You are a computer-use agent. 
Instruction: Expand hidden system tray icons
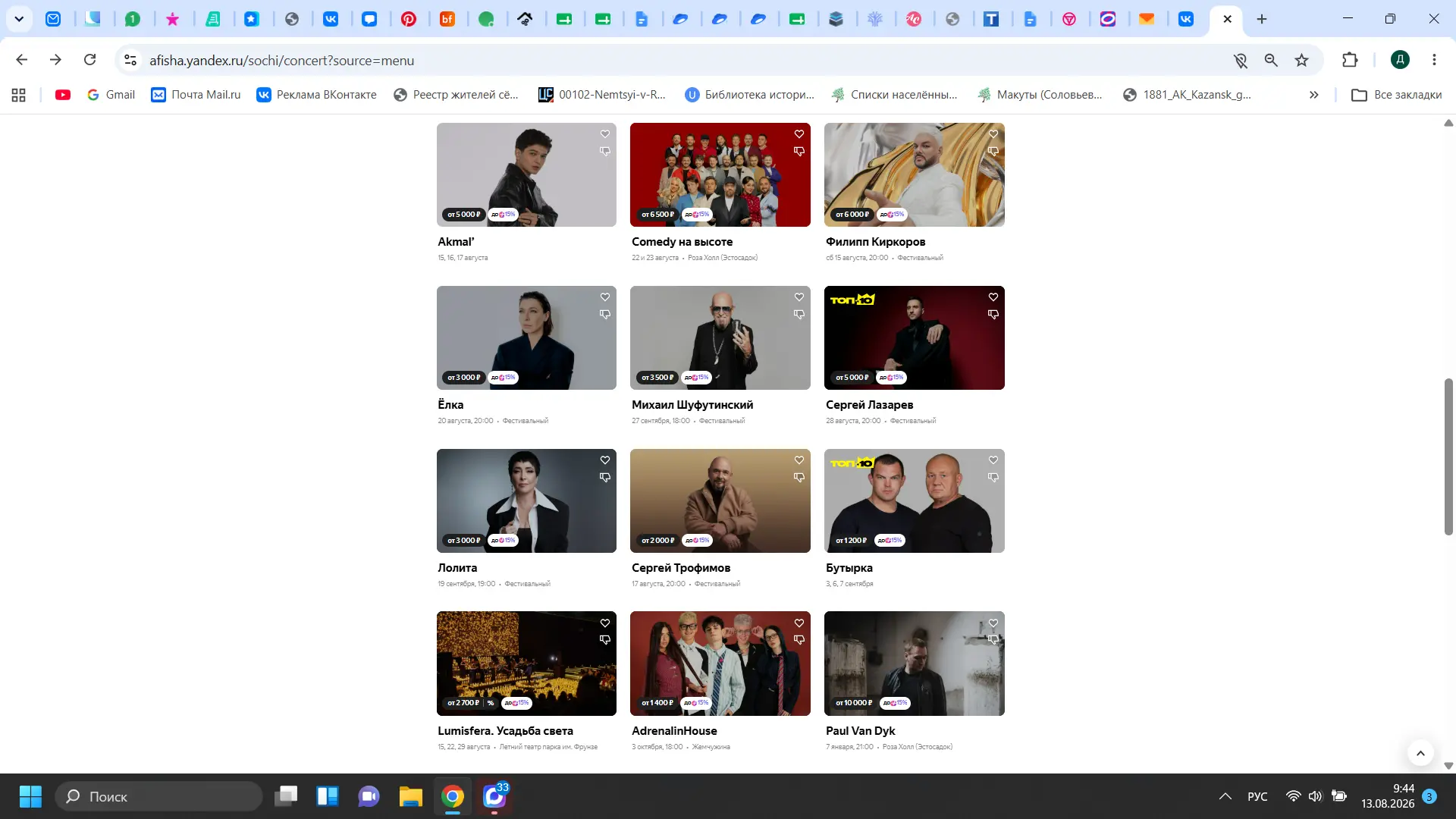click(1225, 796)
